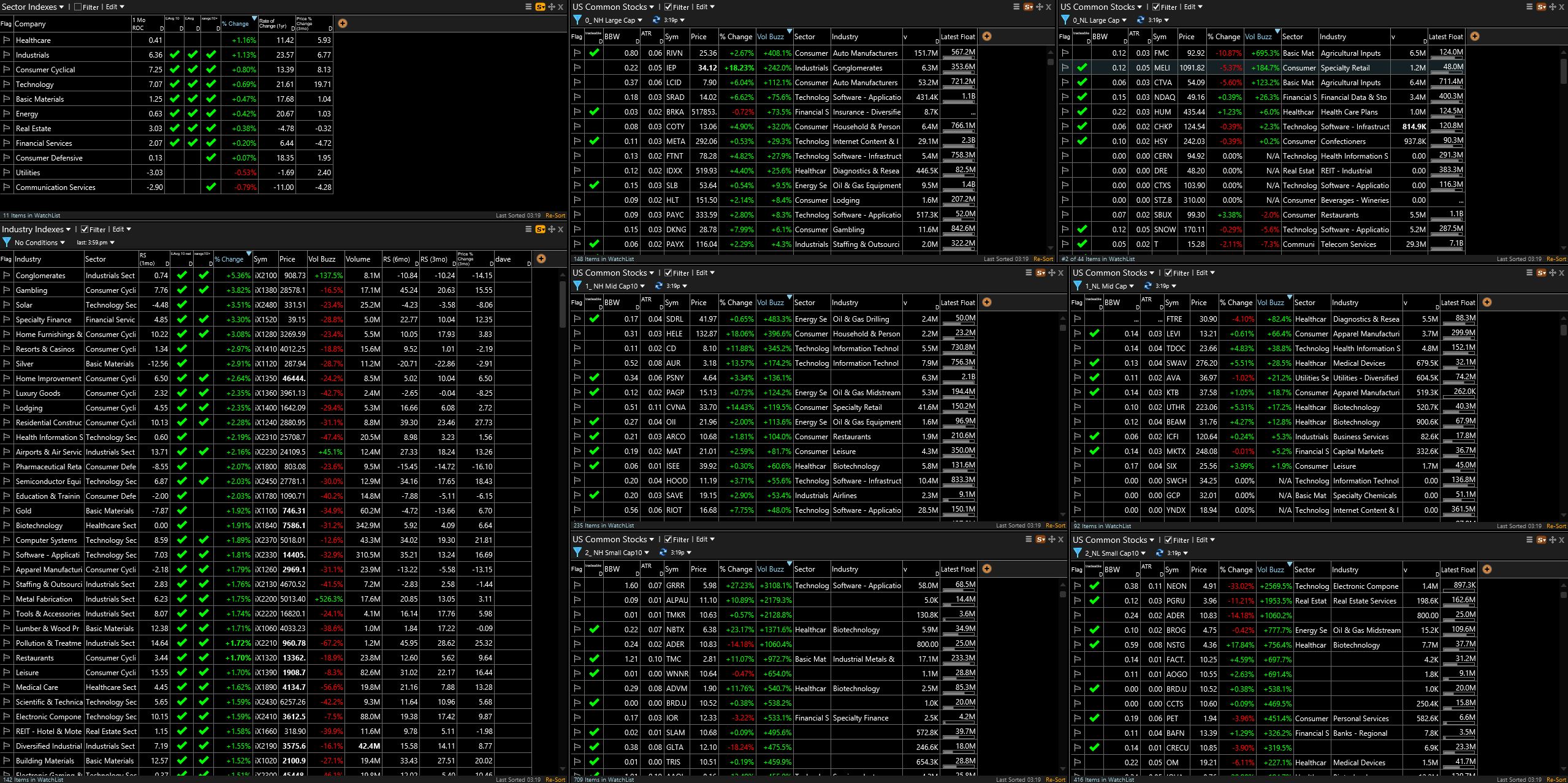Uncheck the Filter checkbox on the 0_NH Large Cap panel
1568x783 pixels.
(x=668, y=7)
